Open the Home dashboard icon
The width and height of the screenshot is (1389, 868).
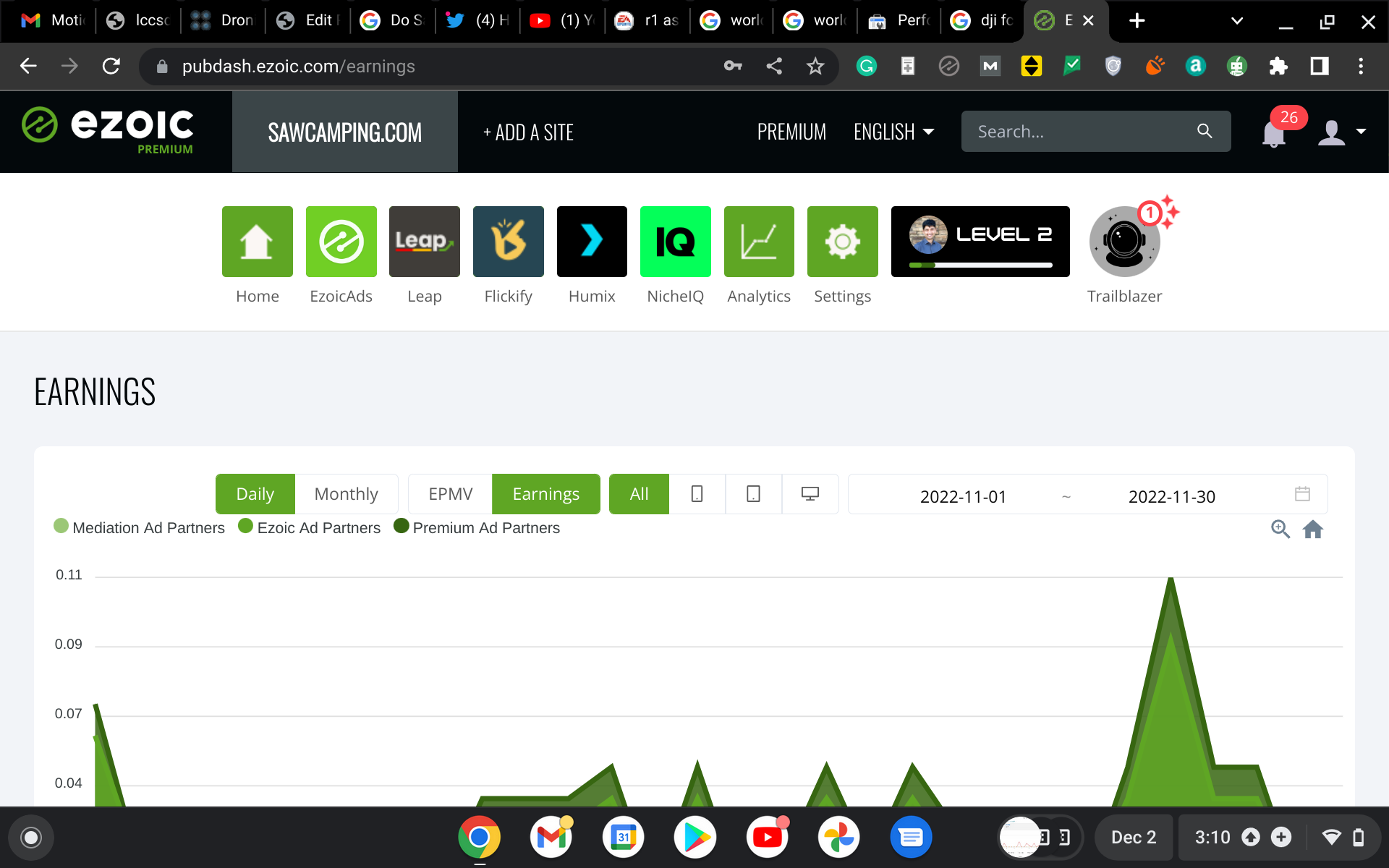257,242
